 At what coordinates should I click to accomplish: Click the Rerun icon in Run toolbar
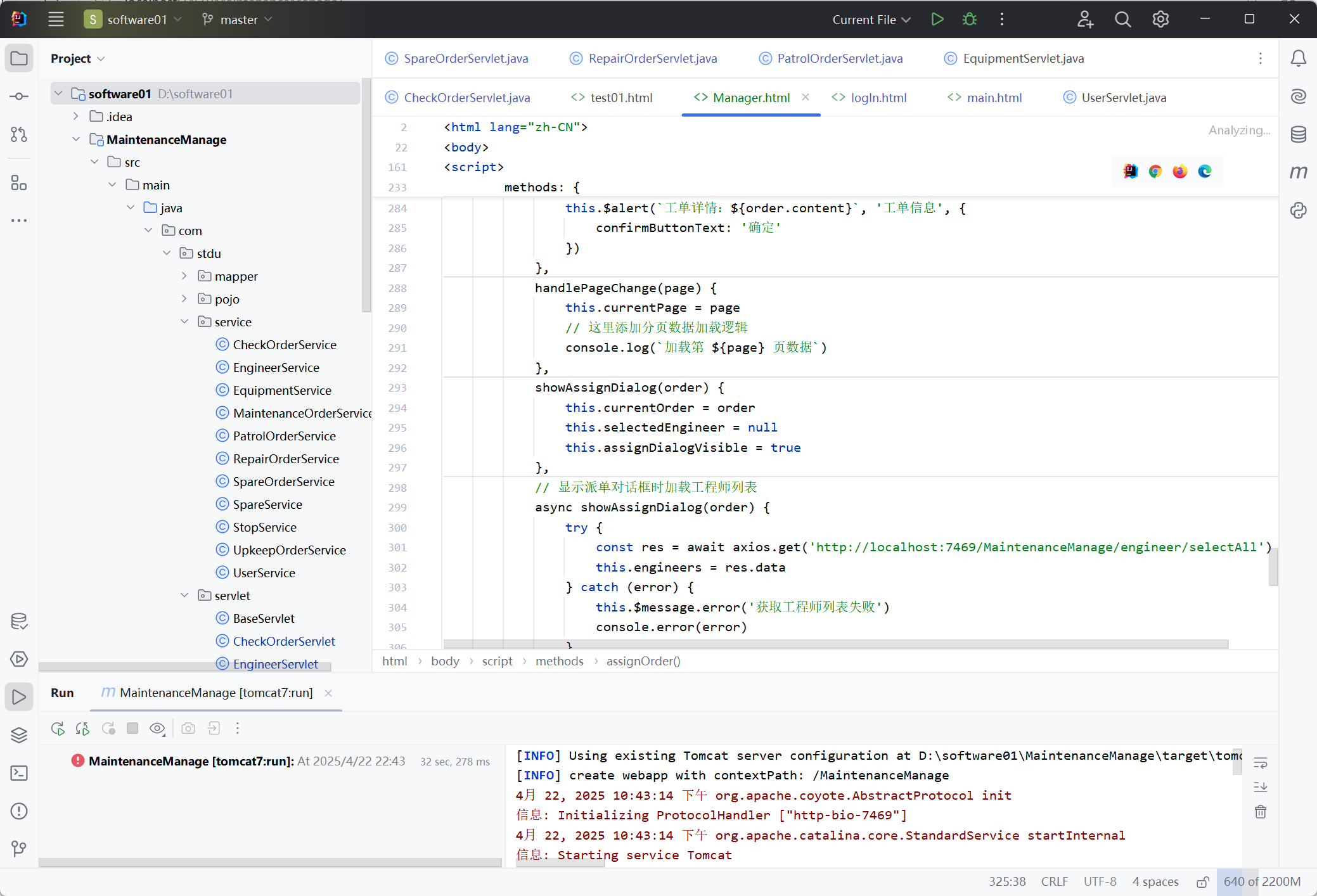tap(58, 729)
